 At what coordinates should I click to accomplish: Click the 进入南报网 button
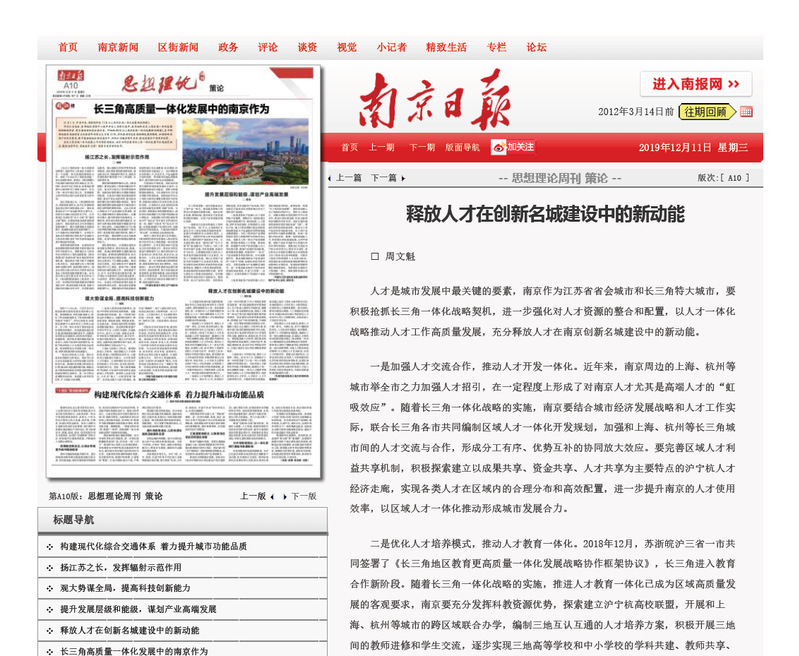[695, 84]
